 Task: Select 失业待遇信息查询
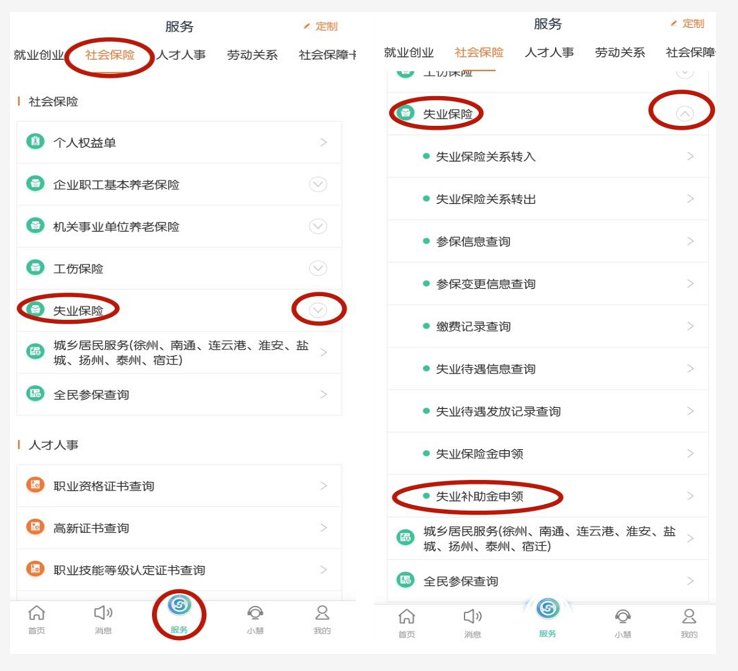click(547, 368)
